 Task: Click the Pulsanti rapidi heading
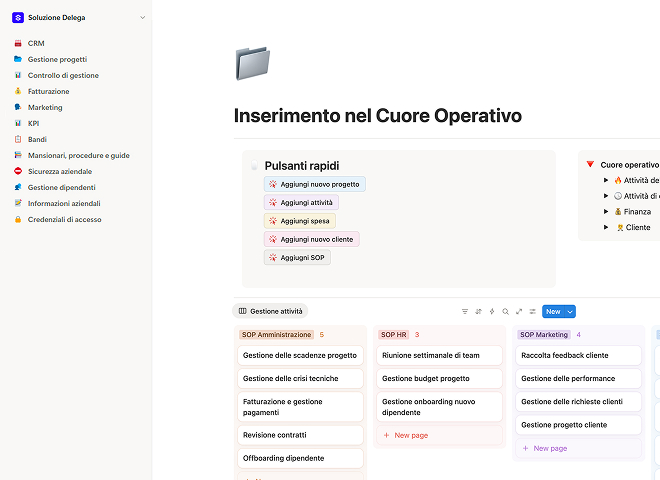[302, 166]
